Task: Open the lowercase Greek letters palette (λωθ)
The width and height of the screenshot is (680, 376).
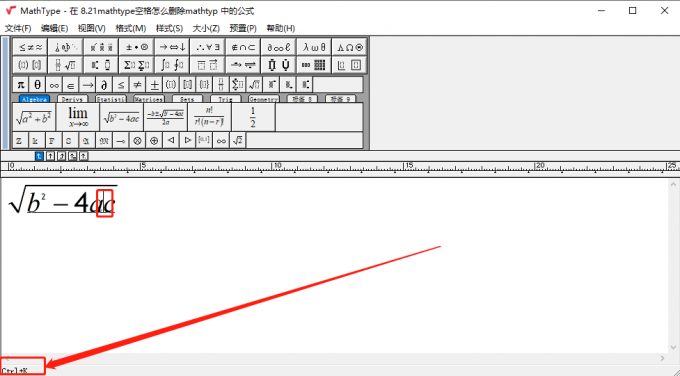Action: pyautogui.click(x=314, y=47)
